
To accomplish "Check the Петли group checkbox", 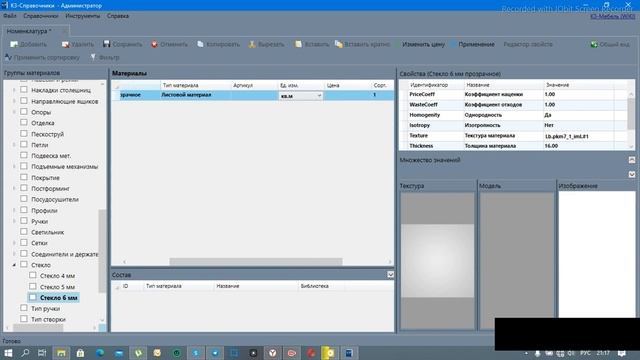I will (x=24, y=144).
